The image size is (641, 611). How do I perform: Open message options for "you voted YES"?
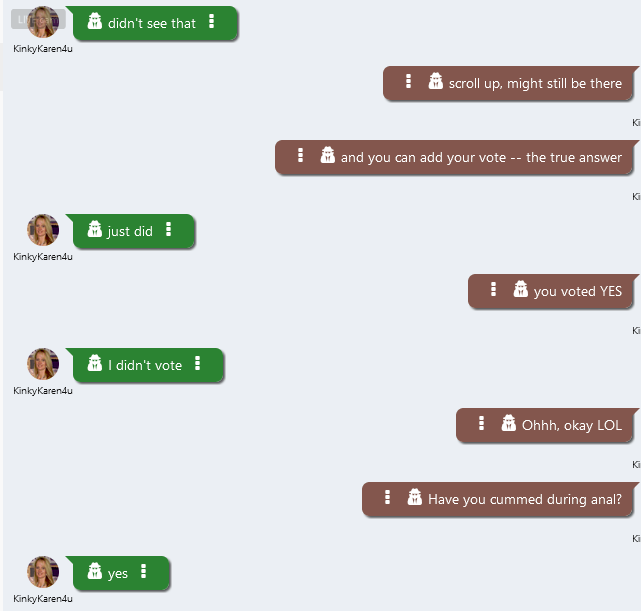[493, 290]
